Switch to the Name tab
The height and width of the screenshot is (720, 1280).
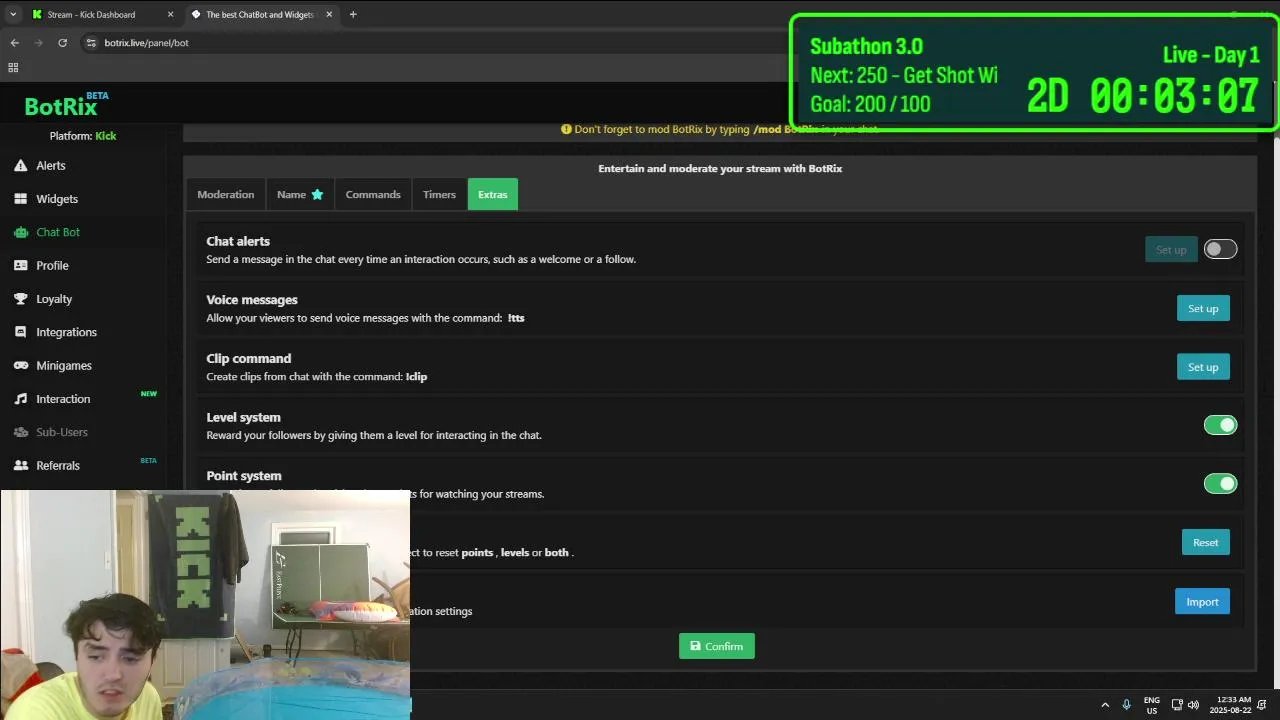pyautogui.click(x=300, y=194)
